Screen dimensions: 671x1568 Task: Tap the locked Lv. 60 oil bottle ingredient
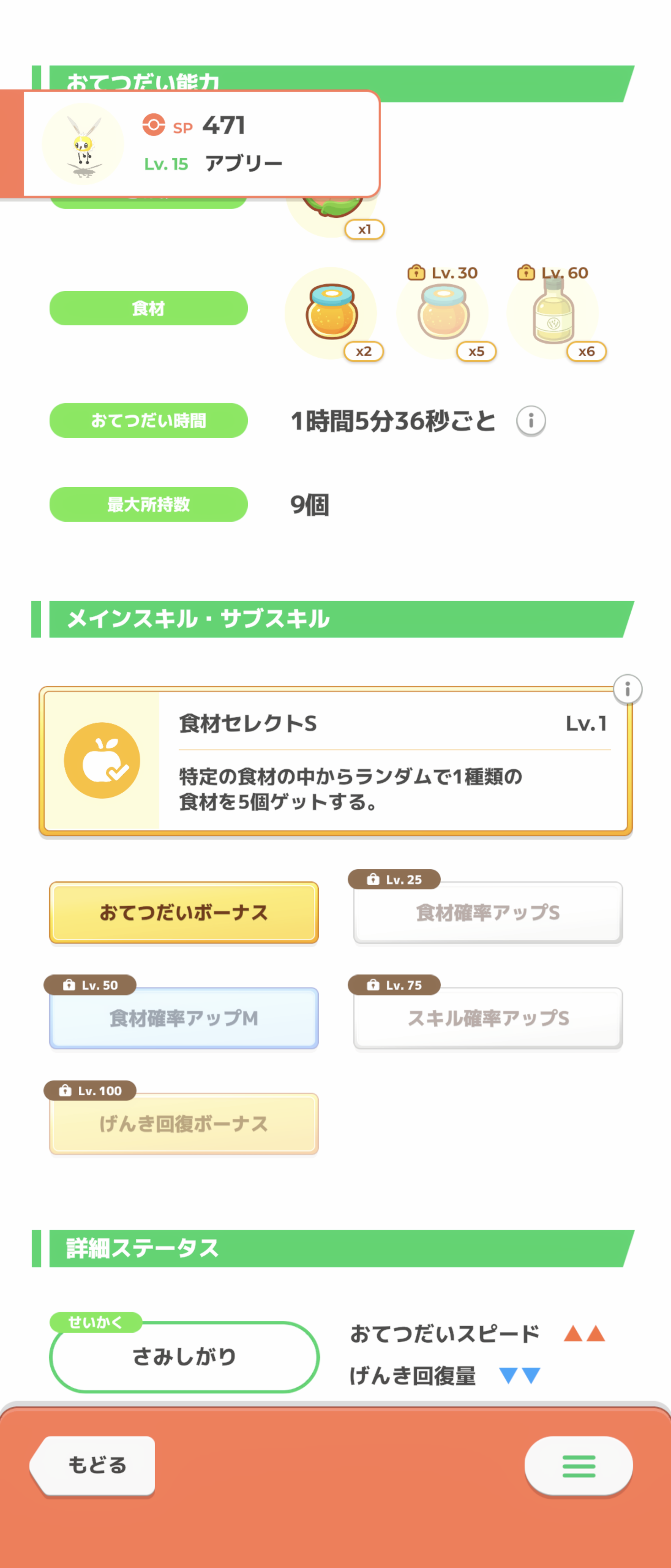click(x=553, y=313)
